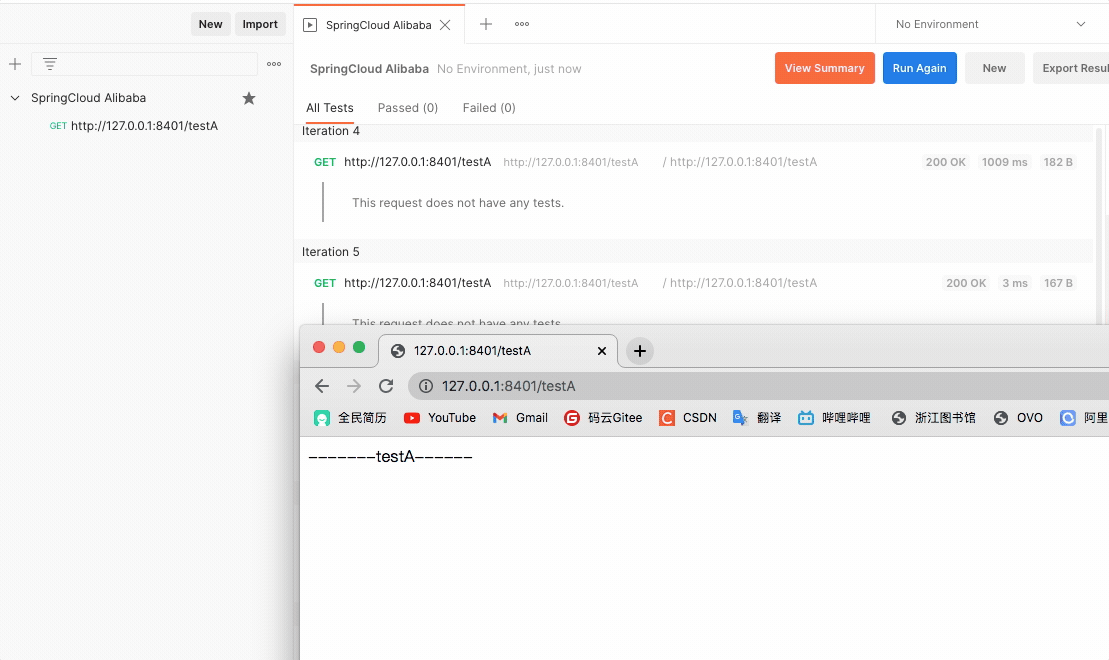The image size is (1109, 660).
Task: Open the 全民简历 bookmark
Action: tap(350, 418)
